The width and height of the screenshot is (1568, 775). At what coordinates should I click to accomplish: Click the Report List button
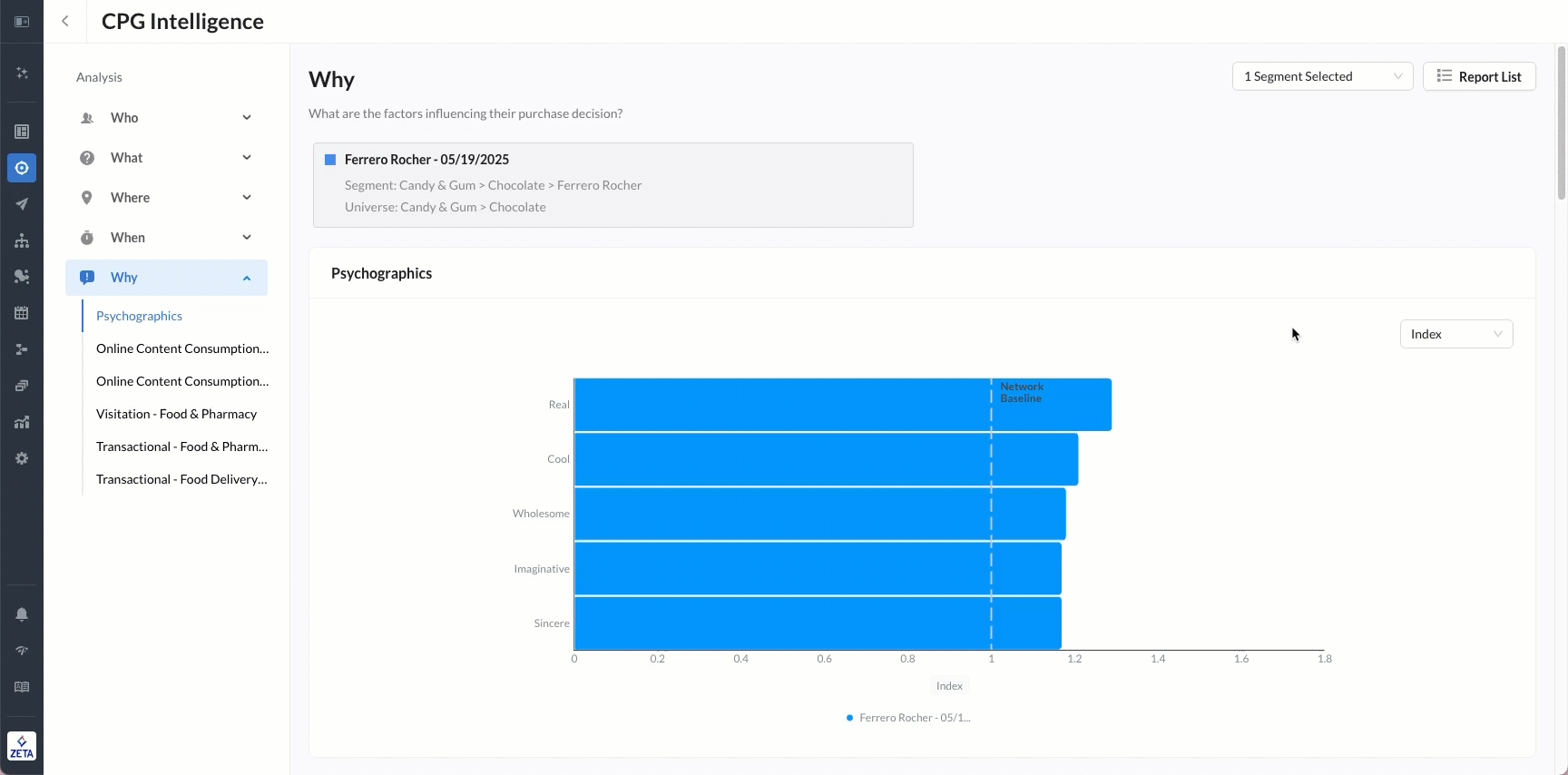[x=1479, y=76]
